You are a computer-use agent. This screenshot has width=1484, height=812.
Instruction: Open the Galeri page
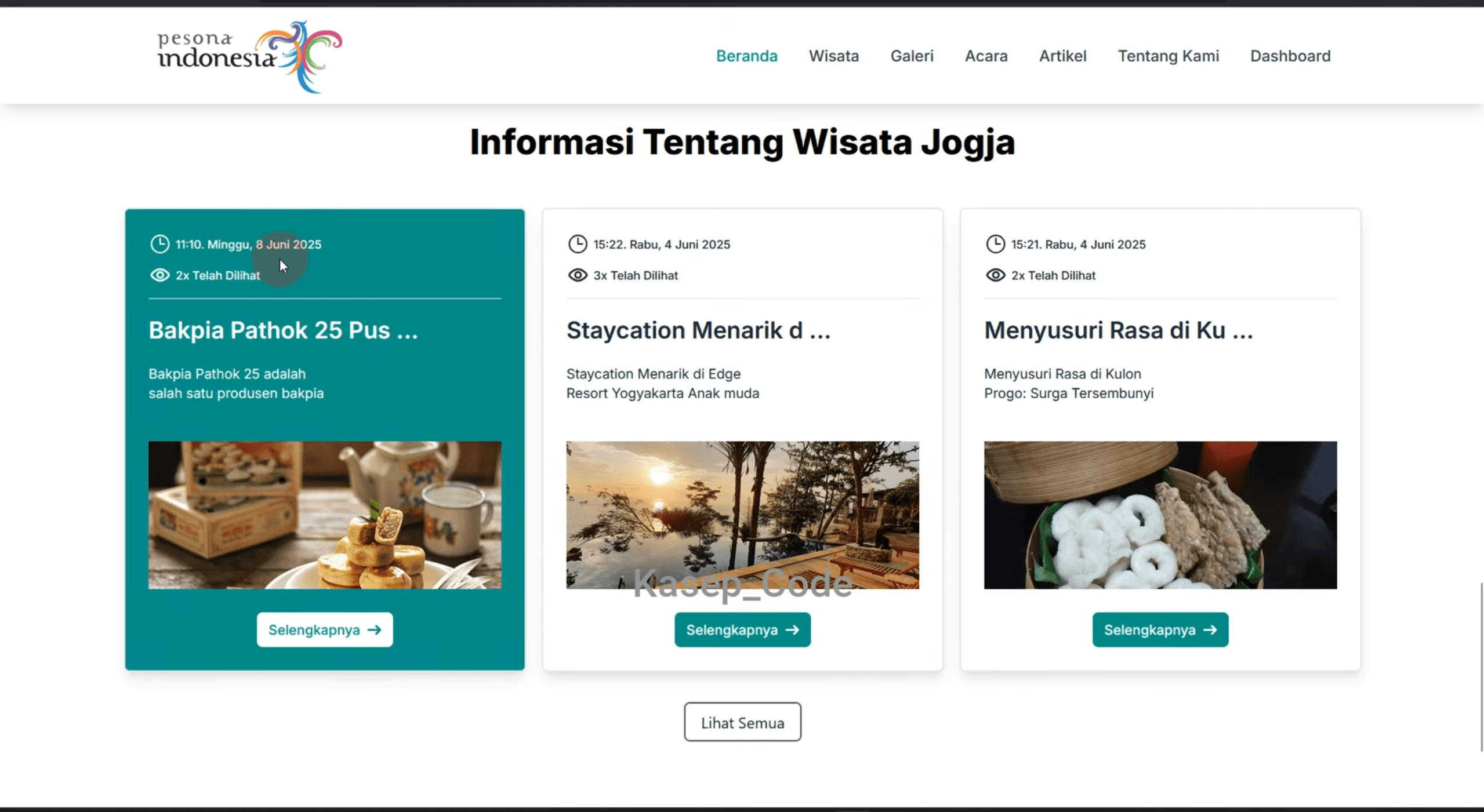pos(912,56)
